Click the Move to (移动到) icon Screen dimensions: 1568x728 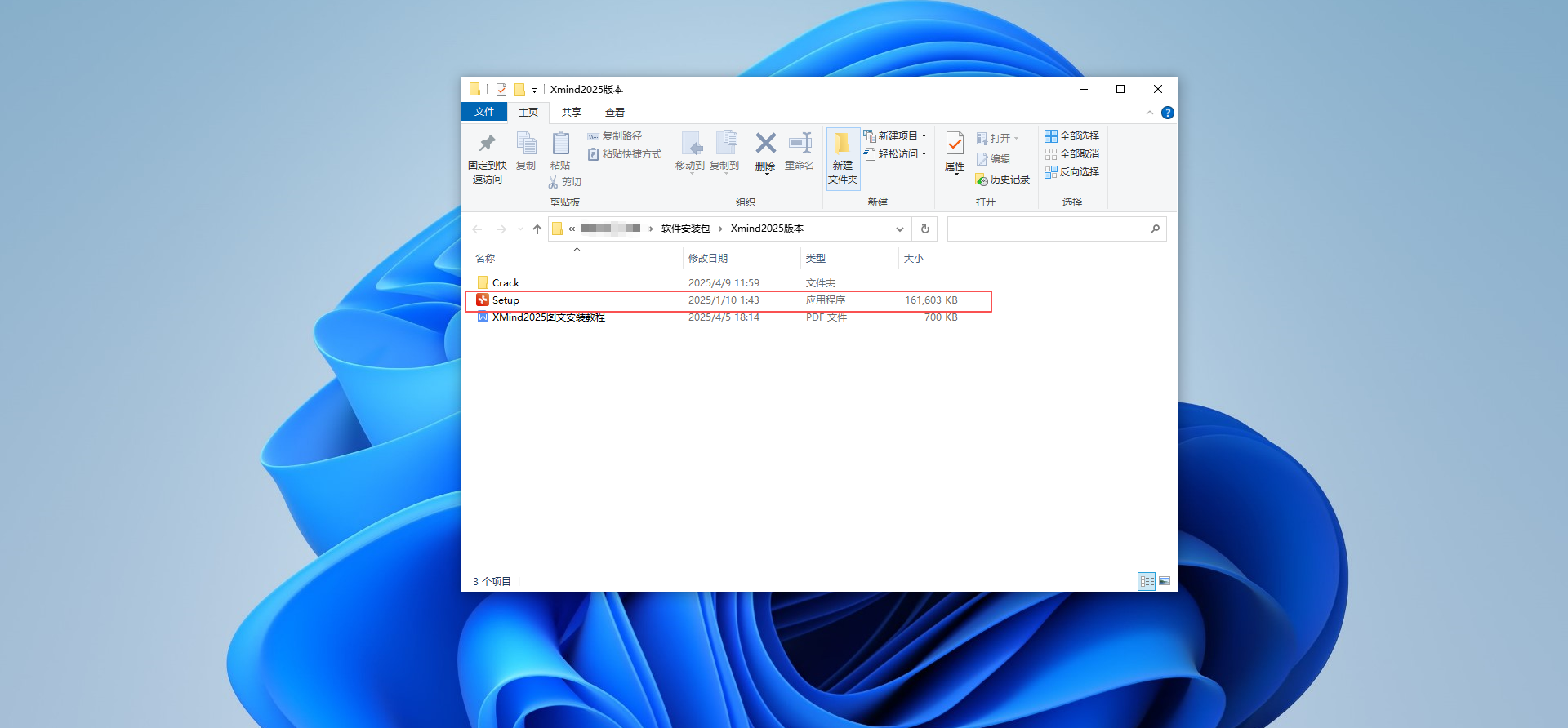pos(691,144)
